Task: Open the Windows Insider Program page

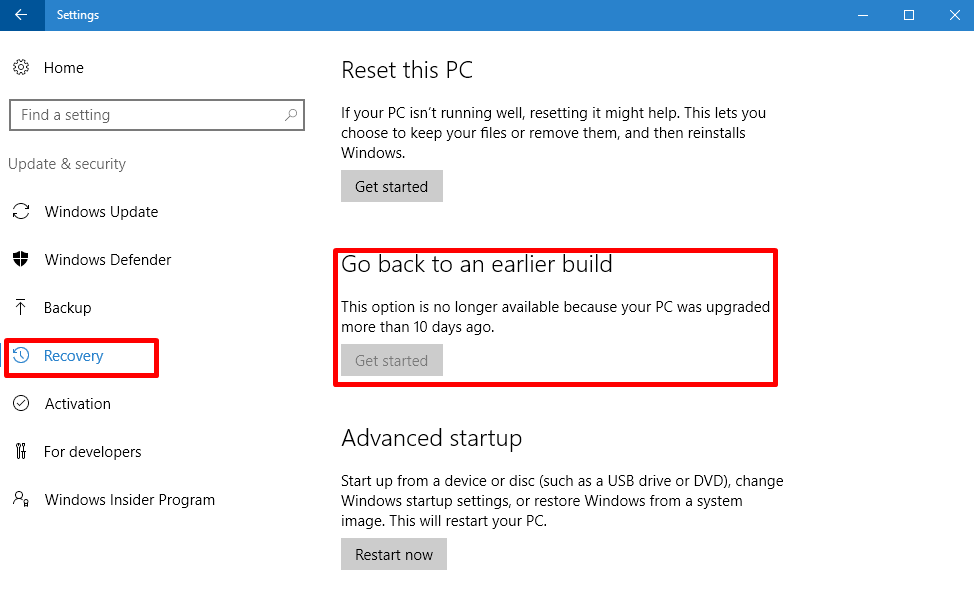Action: tap(130, 500)
